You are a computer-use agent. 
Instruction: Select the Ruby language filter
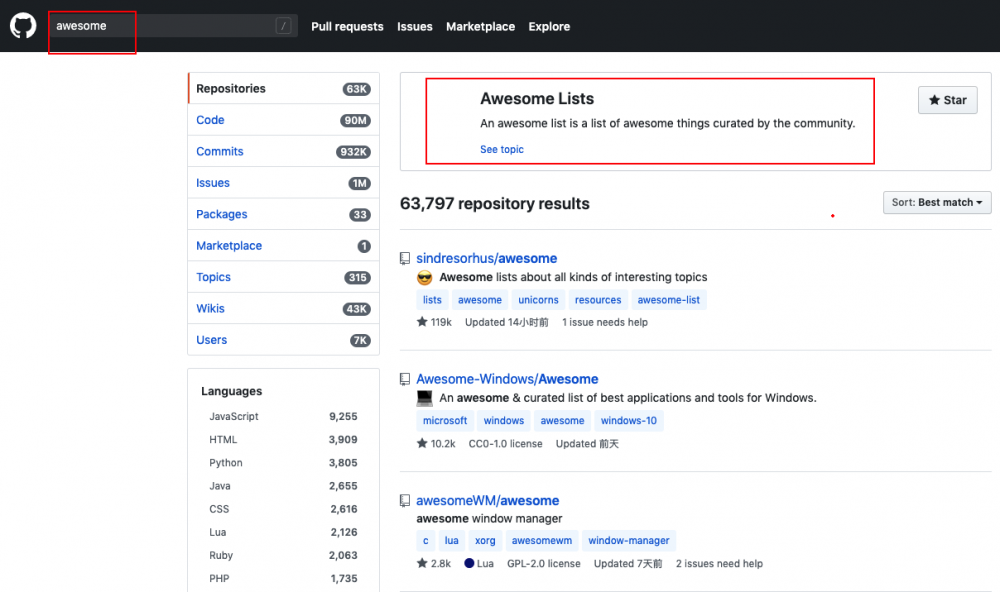[221, 555]
